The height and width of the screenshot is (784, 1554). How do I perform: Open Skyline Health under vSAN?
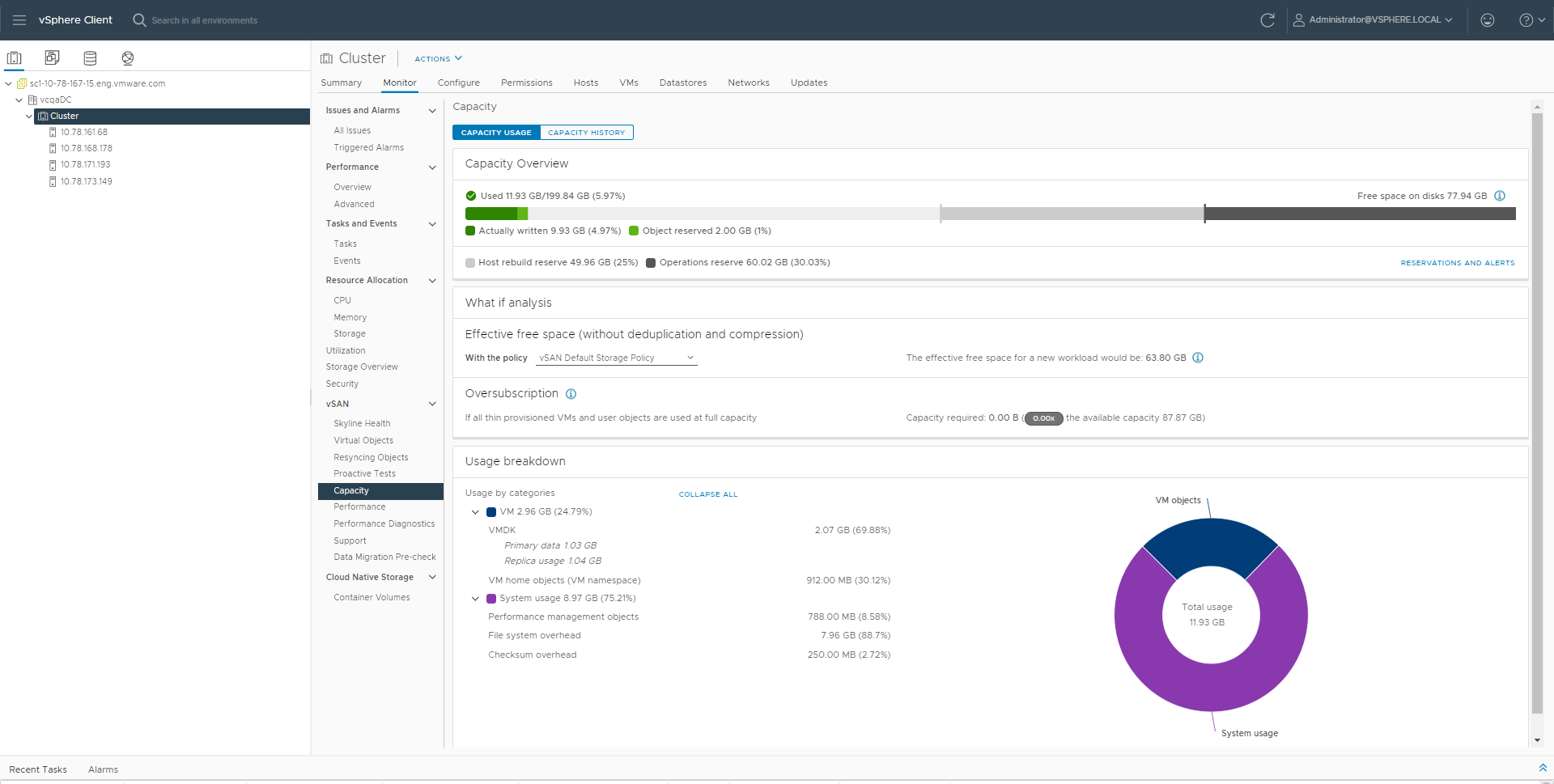coord(362,423)
